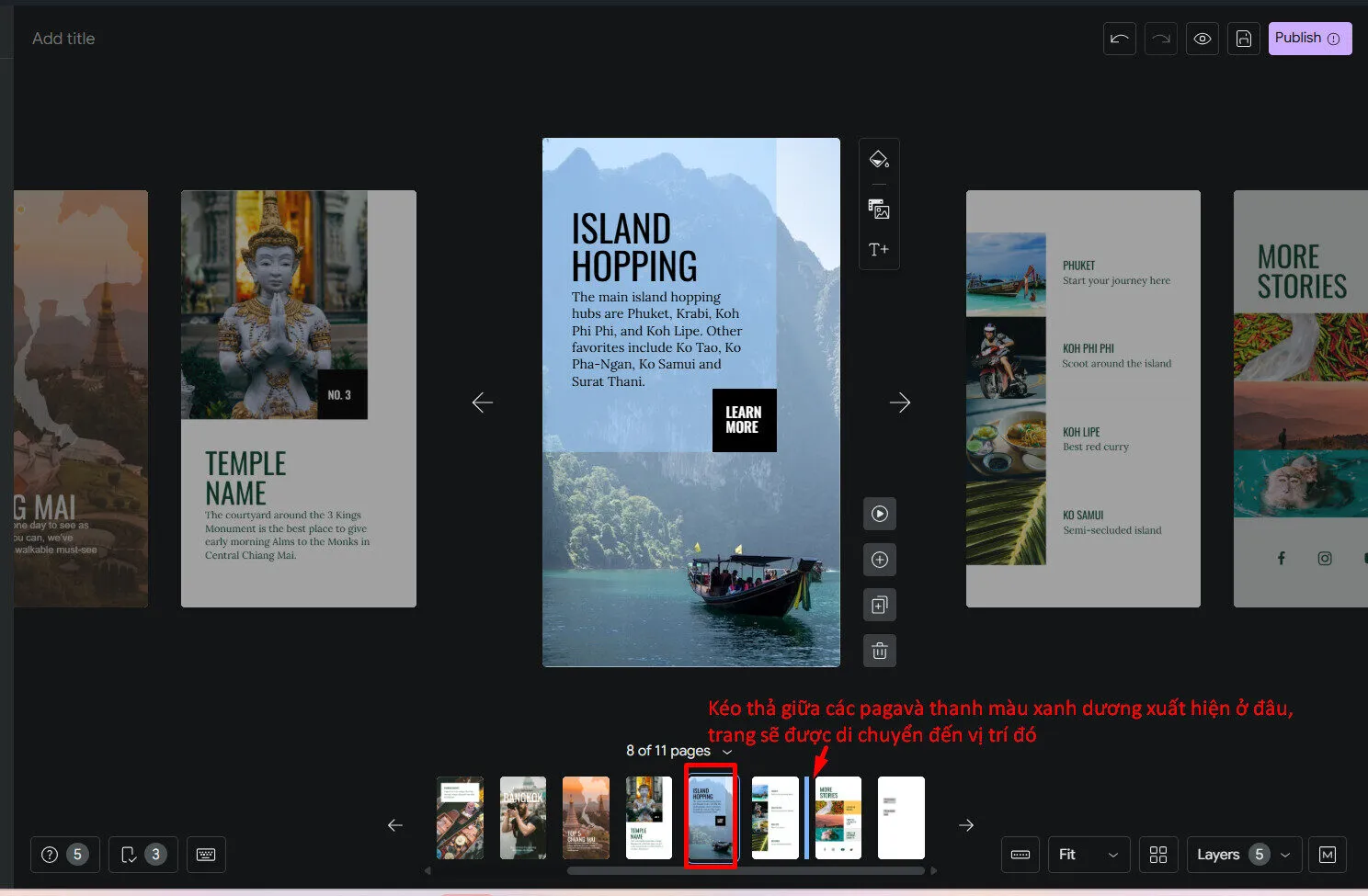Insert background media with the image icon
The width and height of the screenshot is (1368, 896).
tap(879, 210)
